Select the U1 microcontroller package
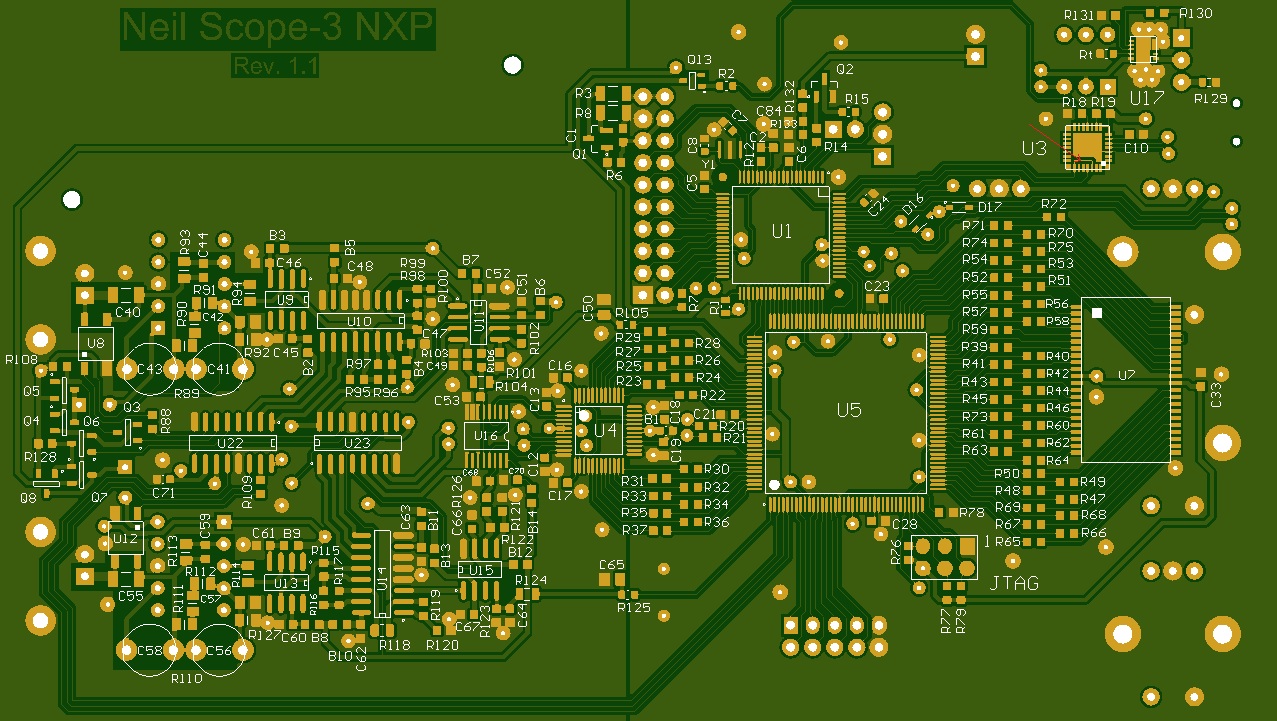The image size is (1277, 721). [x=780, y=233]
